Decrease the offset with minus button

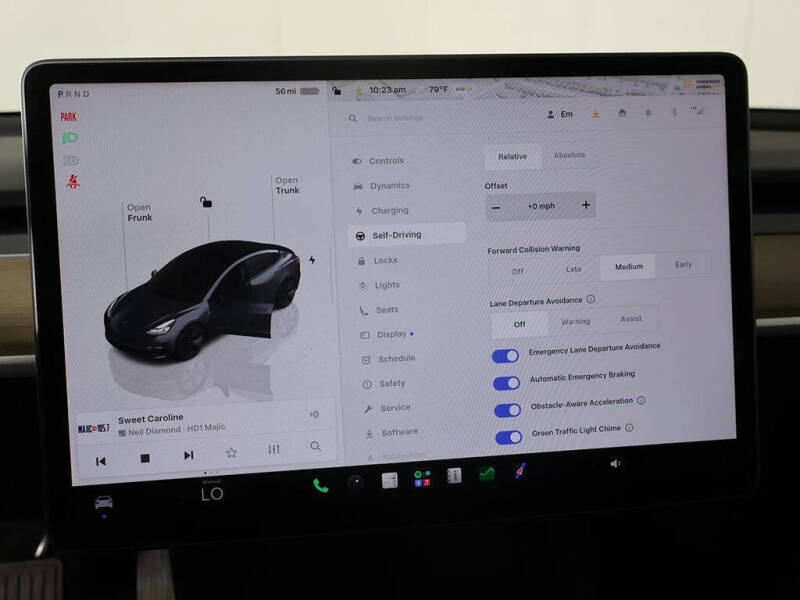(x=496, y=208)
